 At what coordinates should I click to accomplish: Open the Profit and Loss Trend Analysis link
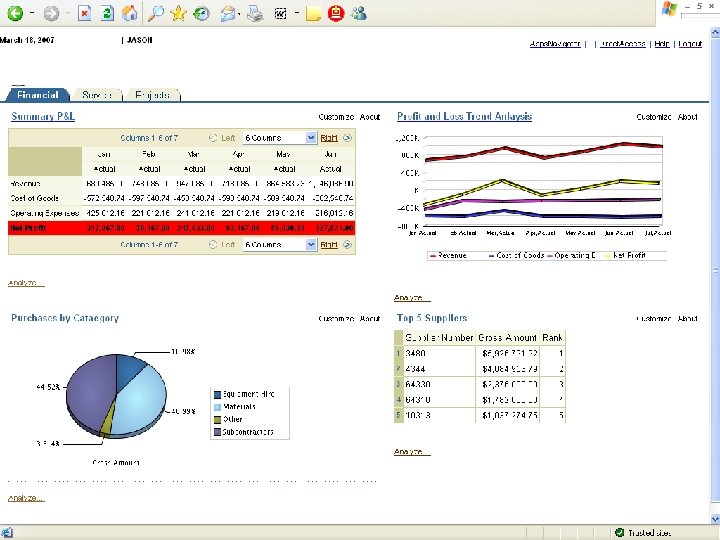[x=464, y=117]
